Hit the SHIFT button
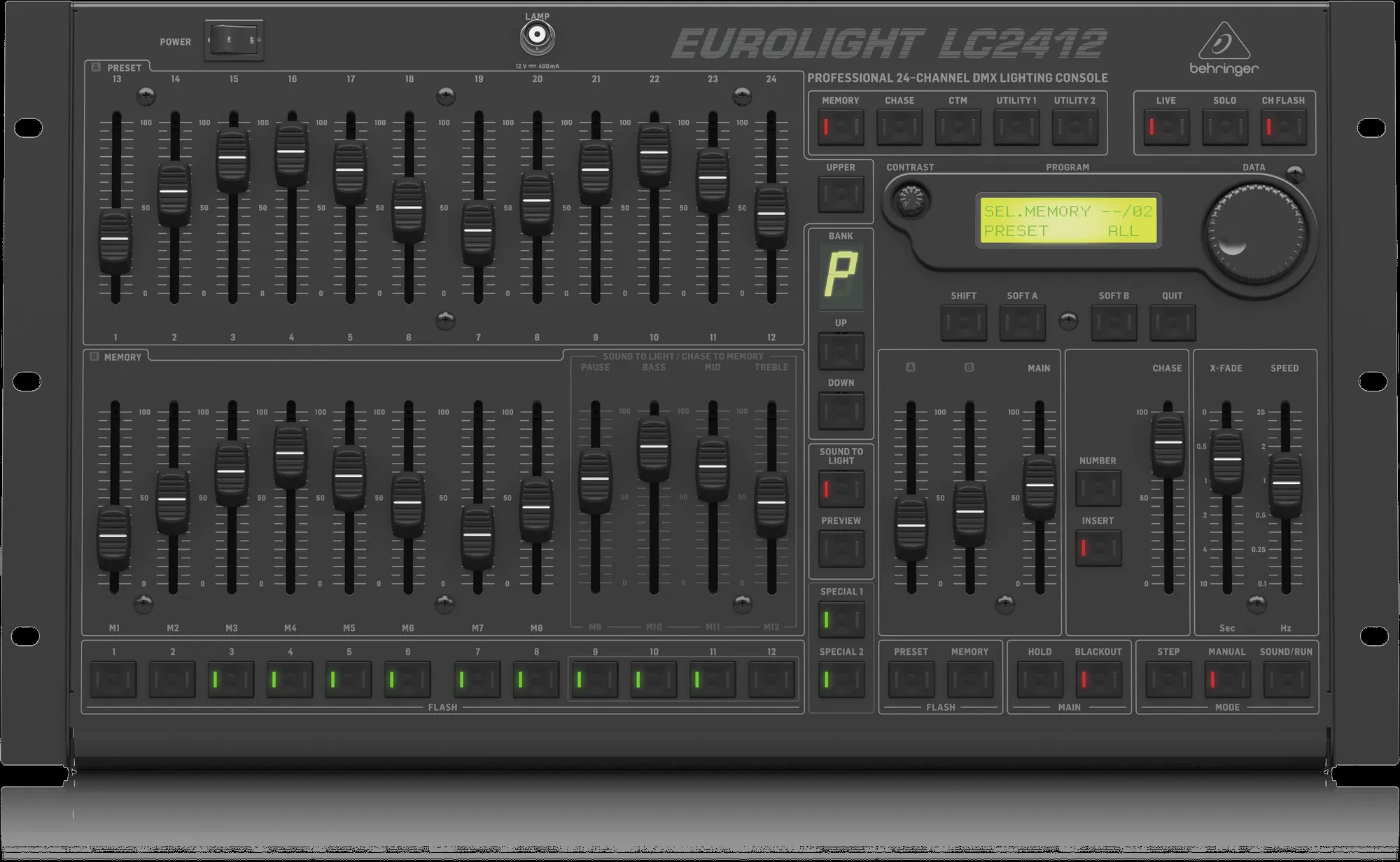Screen dimensions: 1400x862 coord(963,322)
